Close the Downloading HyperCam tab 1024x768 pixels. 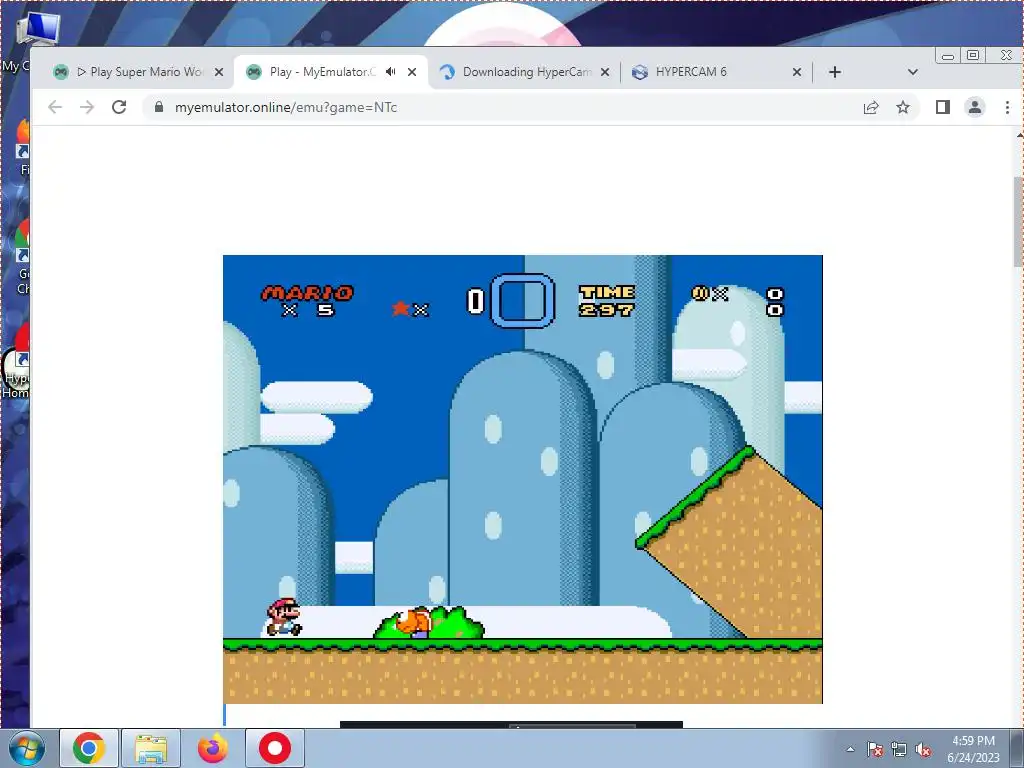[605, 72]
